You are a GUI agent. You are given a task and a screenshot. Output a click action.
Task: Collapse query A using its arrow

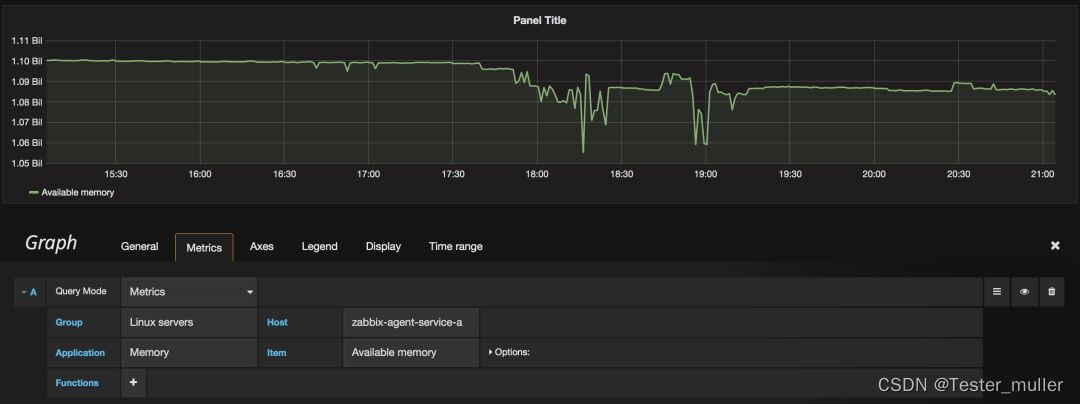pyautogui.click(x=24, y=292)
